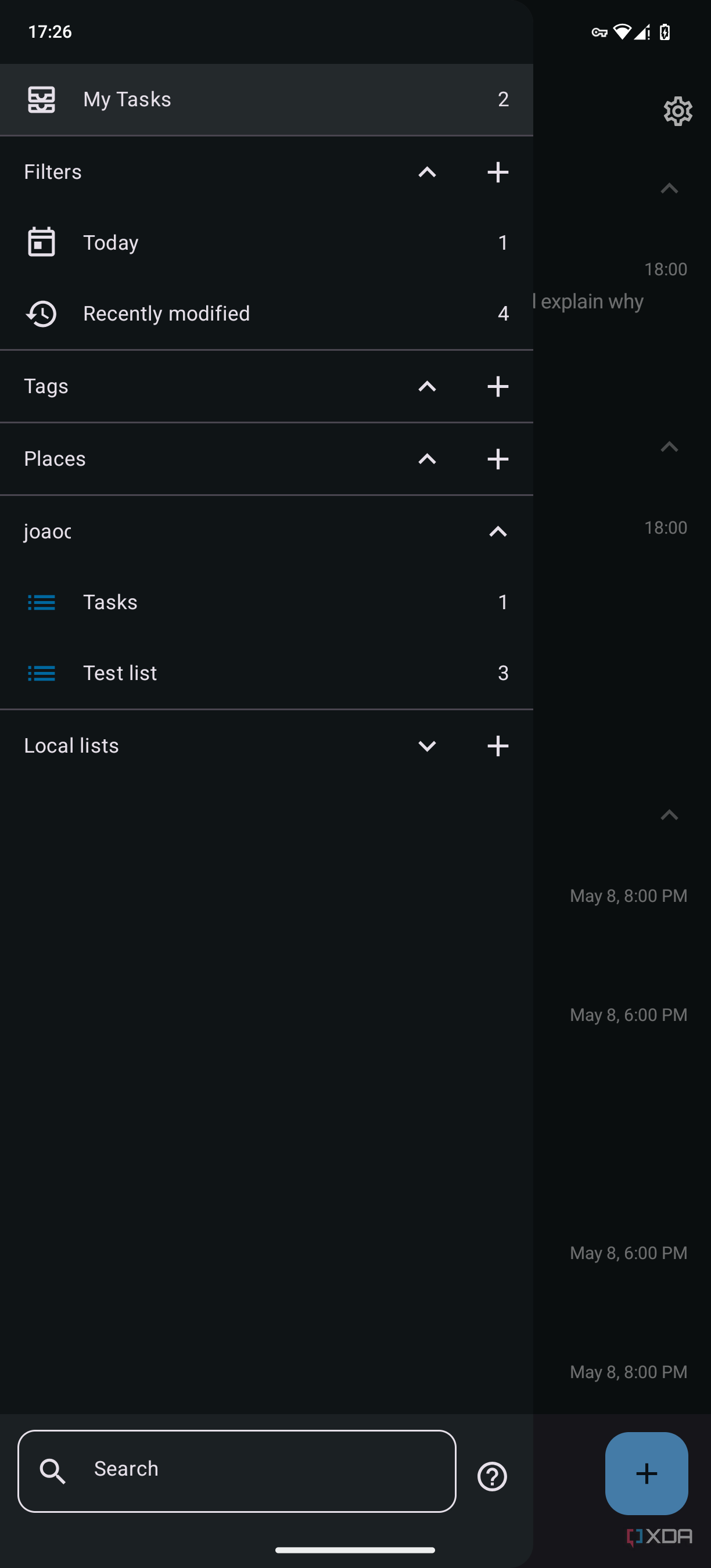Open the Test list icon
This screenshot has width=711, height=1568.
[41, 673]
